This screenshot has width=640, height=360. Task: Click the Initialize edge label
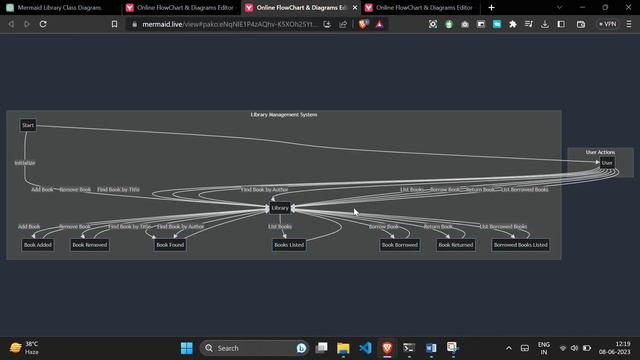(25, 163)
